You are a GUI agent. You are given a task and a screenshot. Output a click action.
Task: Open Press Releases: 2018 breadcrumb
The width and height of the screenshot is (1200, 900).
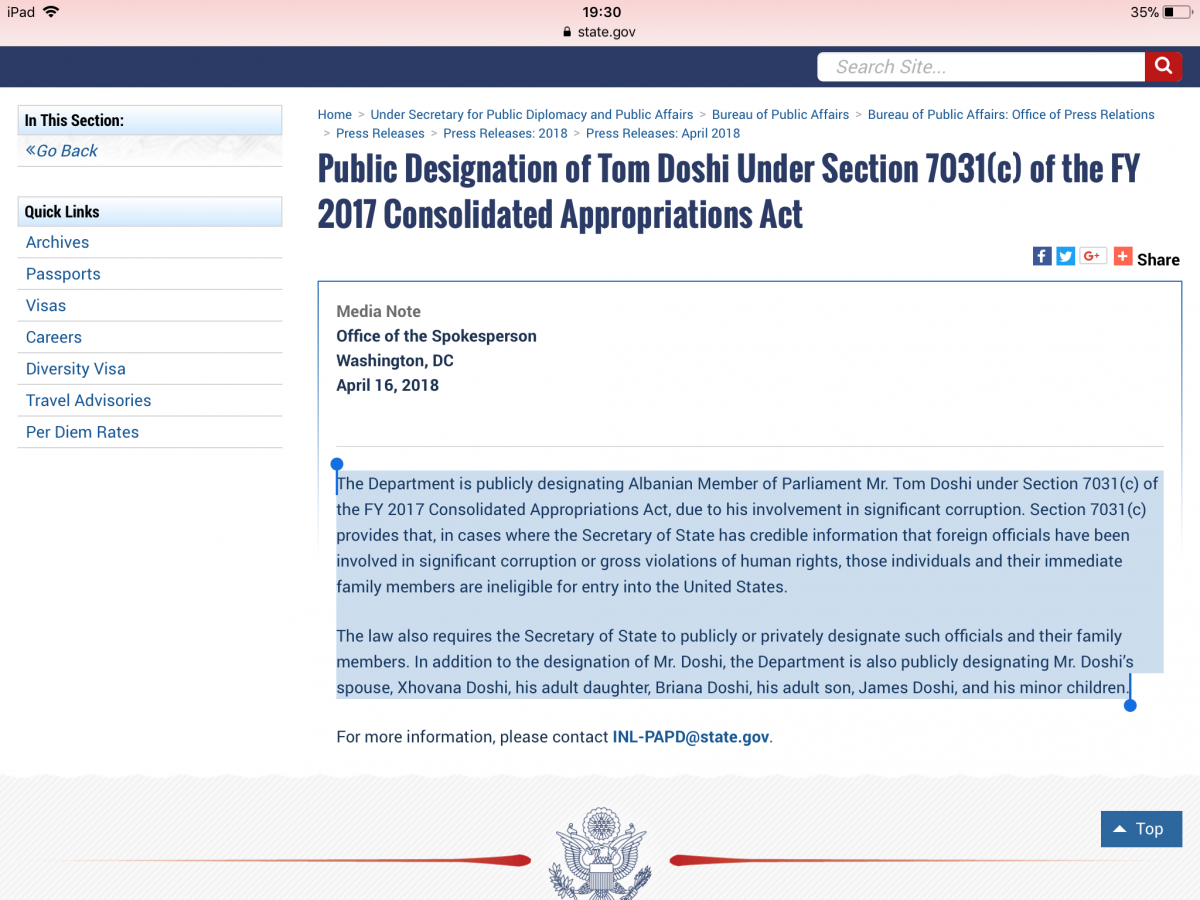click(505, 133)
